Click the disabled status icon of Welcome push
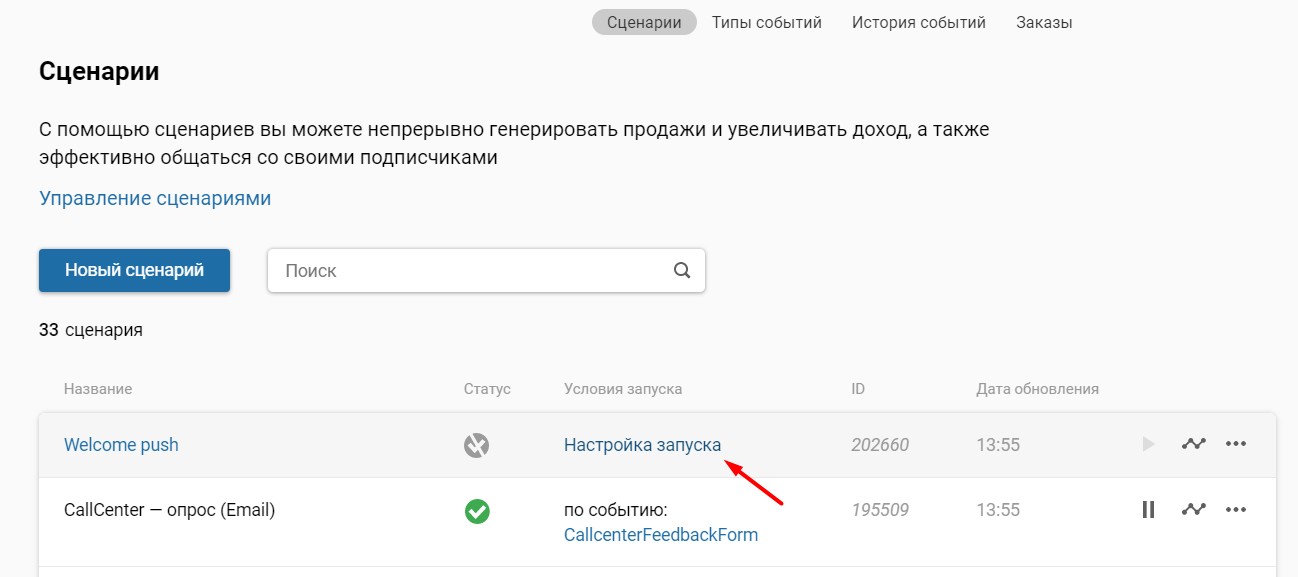The height and width of the screenshot is (577, 1298). coord(477,445)
